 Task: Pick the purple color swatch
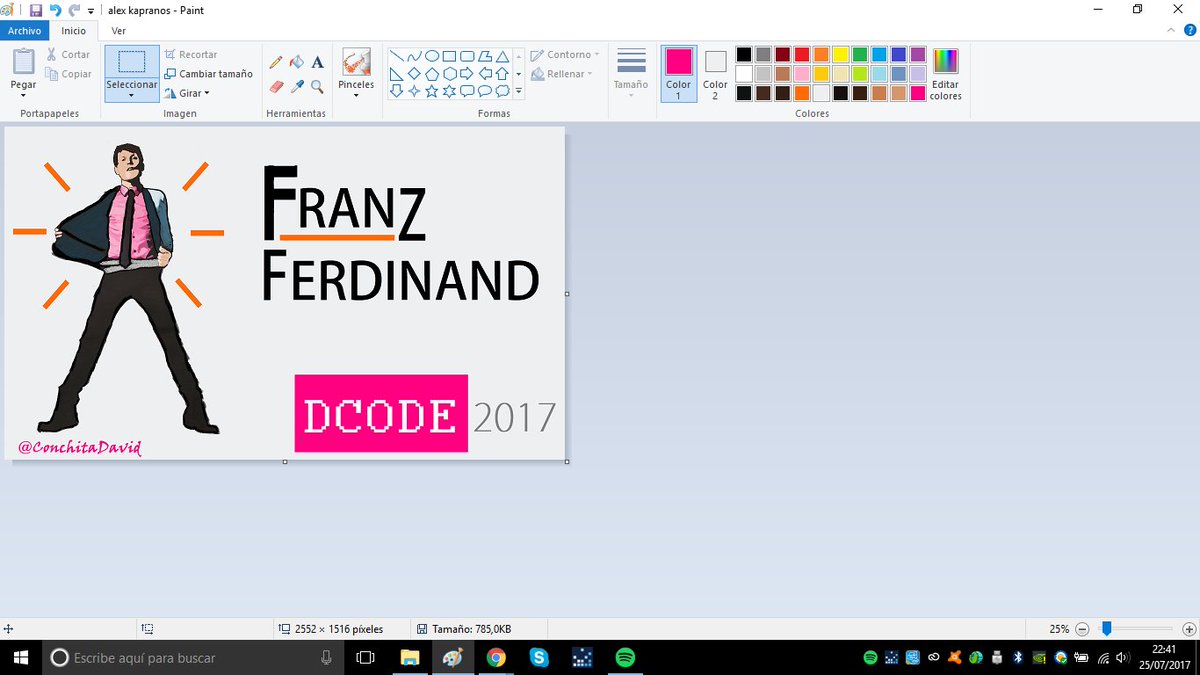918,54
